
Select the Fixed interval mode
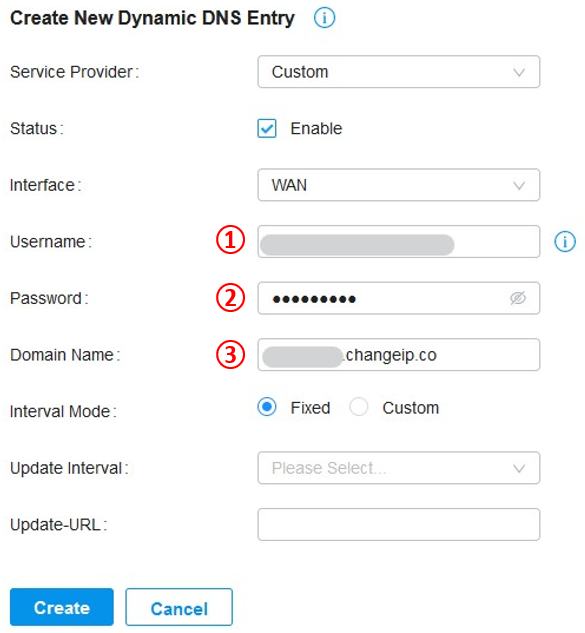[267, 407]
